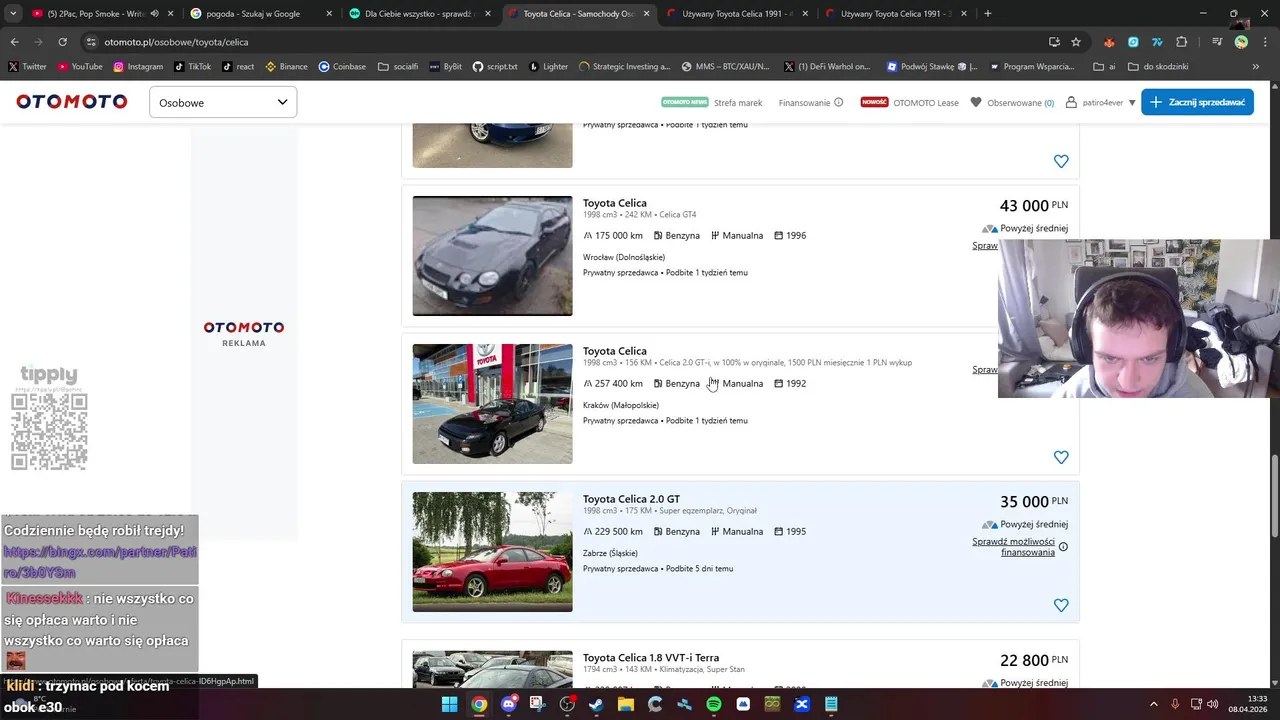
Task: Open the red Celica 2.0 GT thumbnail
Action: pos(492,552)
